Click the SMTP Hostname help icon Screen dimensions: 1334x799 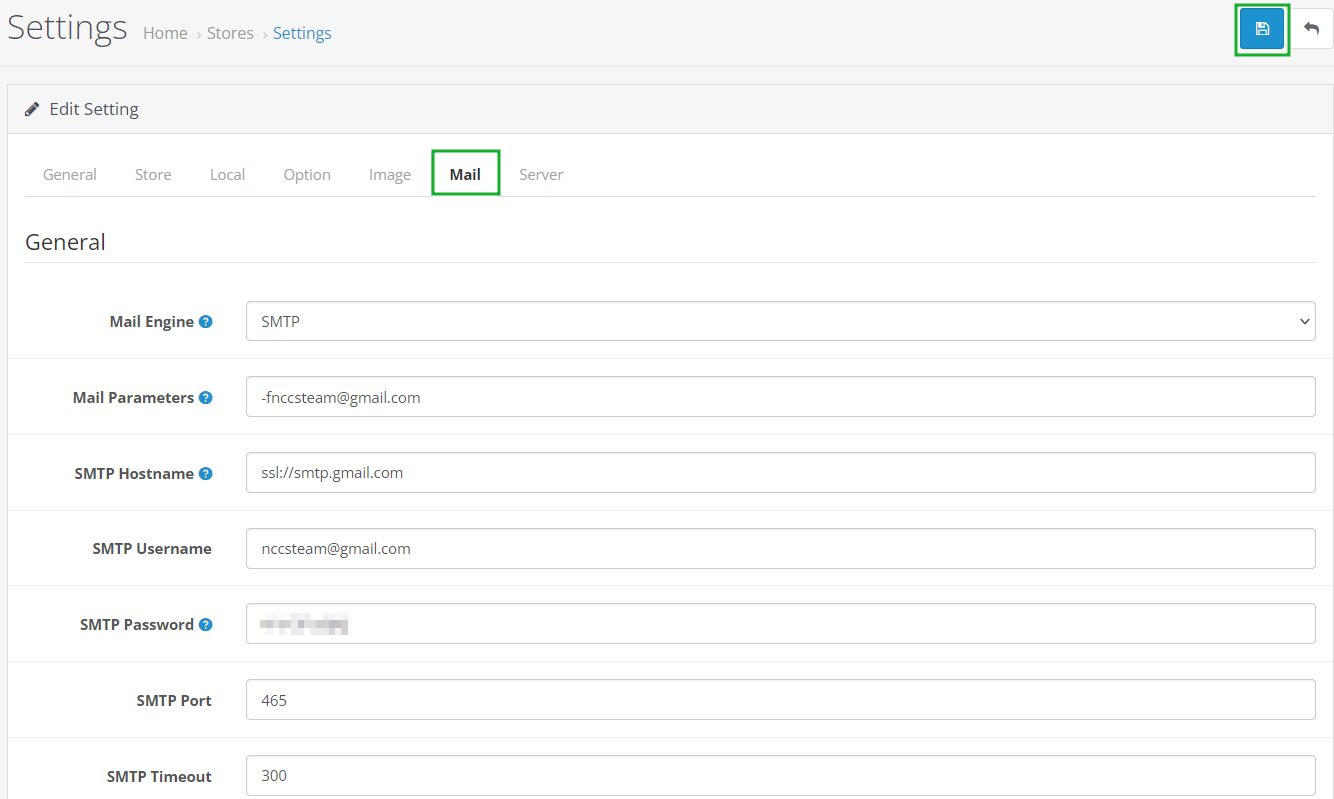coord(205,473)
